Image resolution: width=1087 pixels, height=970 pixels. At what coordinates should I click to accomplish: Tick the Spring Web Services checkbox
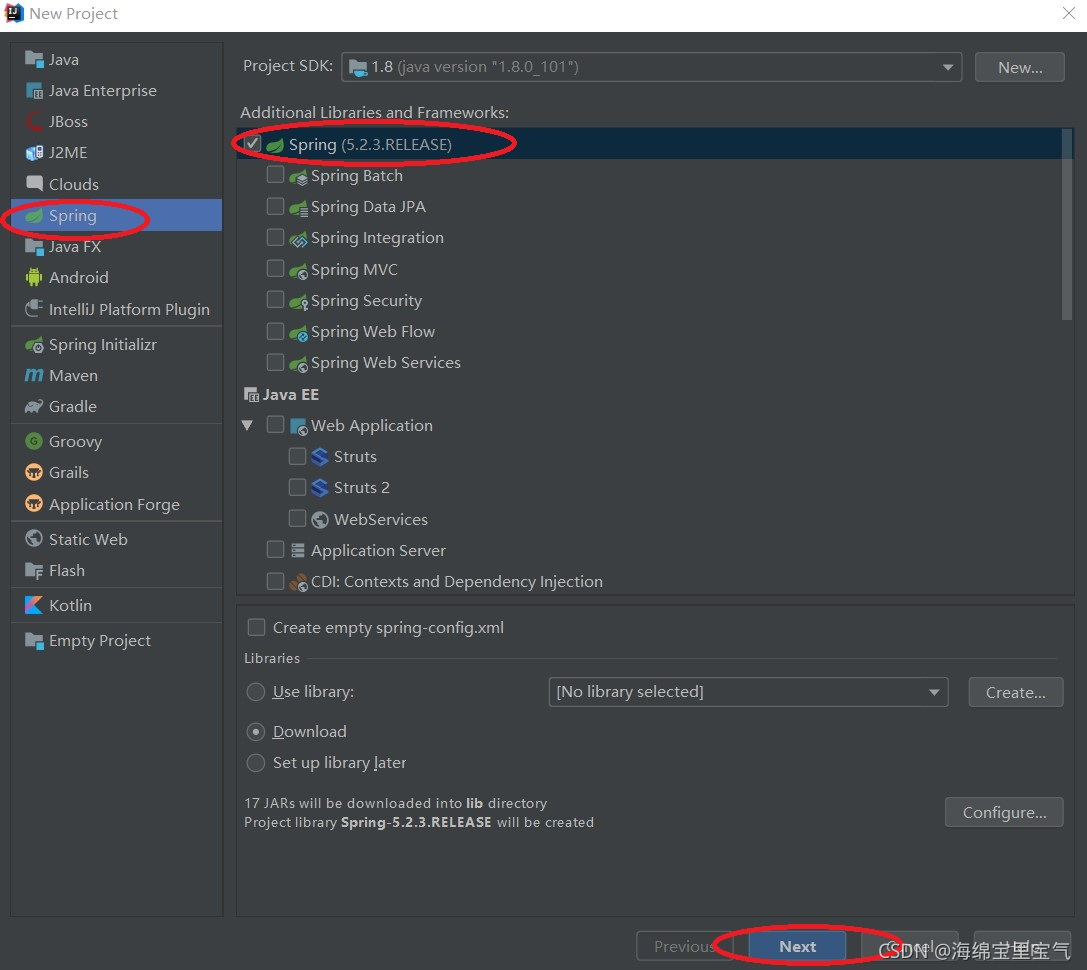pos(275,363)
